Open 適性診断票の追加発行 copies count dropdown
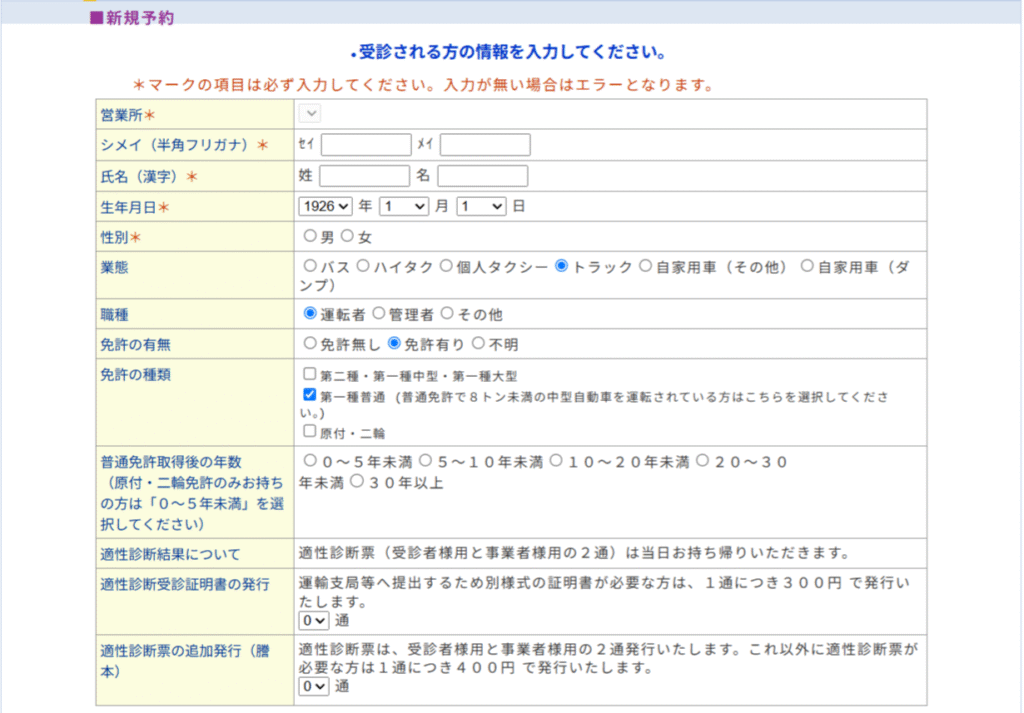The image size is (1024, 713). (x=314, y=686)
